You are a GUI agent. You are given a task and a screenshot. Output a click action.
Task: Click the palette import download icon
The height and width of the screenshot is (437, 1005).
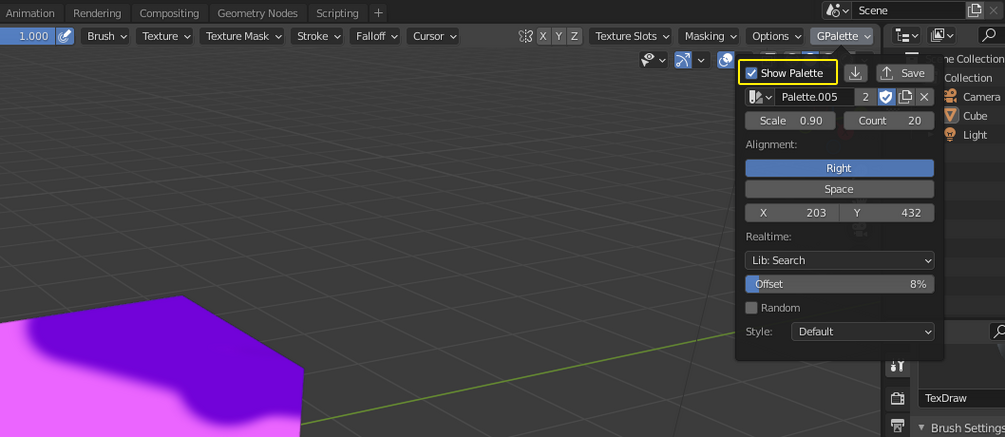click(x=855, y=73)
